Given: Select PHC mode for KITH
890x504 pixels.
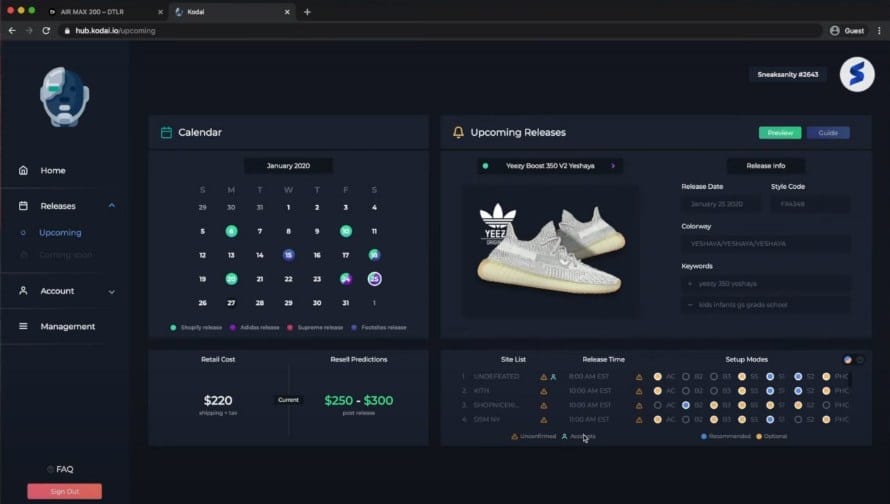Looking at the screenshot, I should click(826, 391).
